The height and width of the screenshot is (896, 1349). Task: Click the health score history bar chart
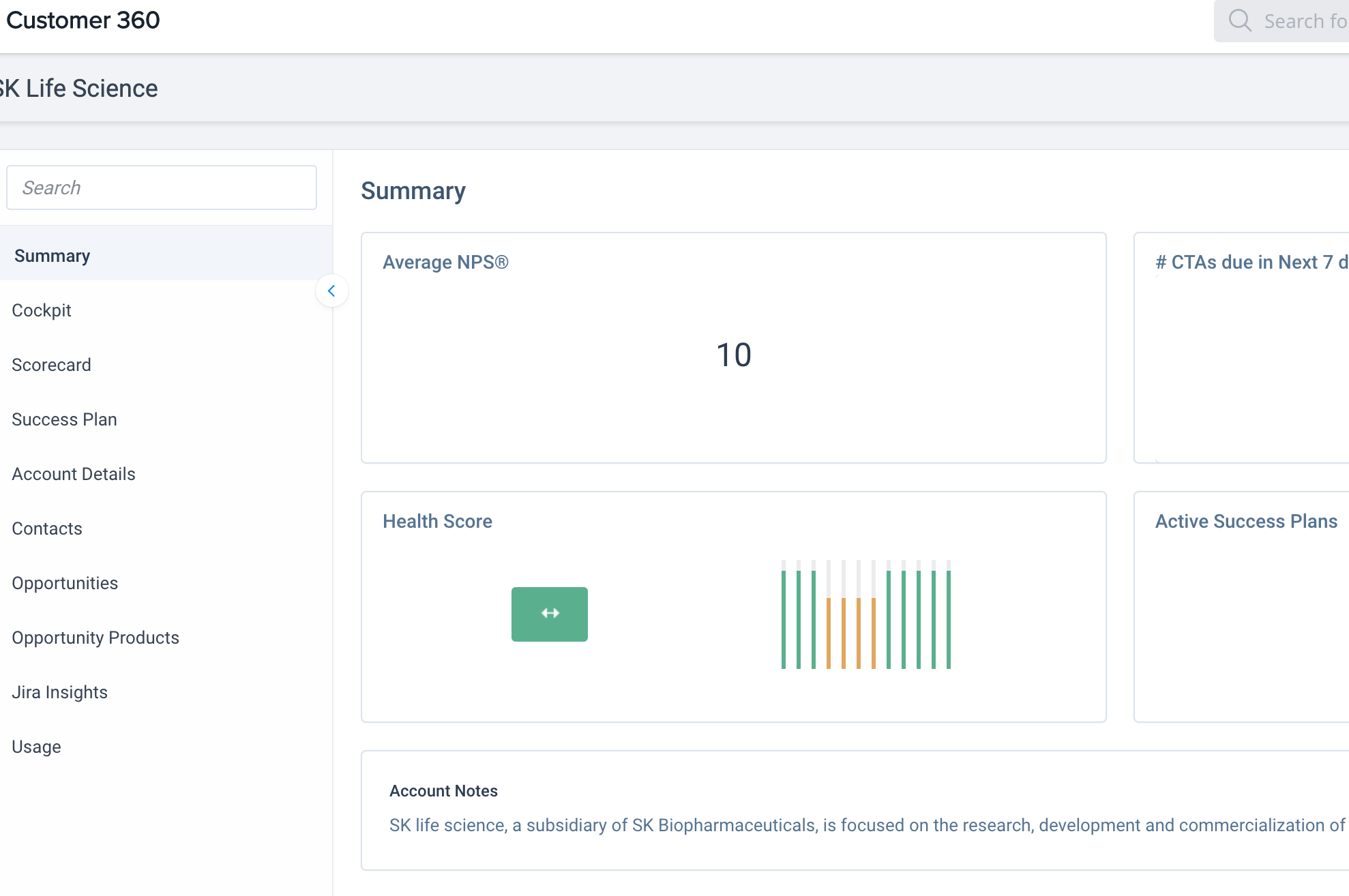[866, 614]
